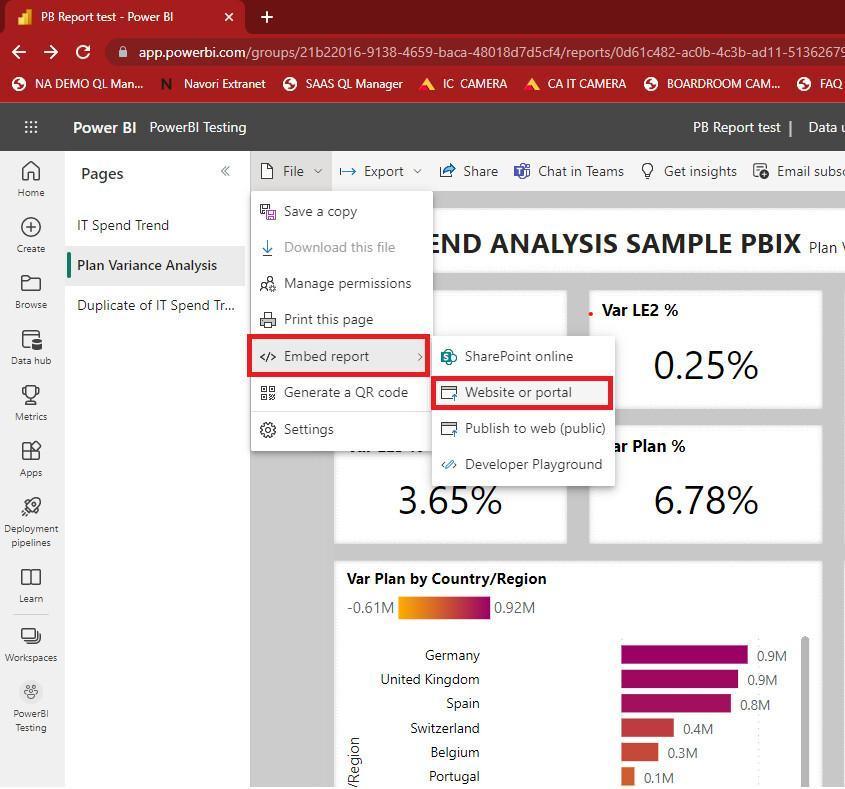
Task: Click the Power BI logo text
Action: [x=105, y=127]
